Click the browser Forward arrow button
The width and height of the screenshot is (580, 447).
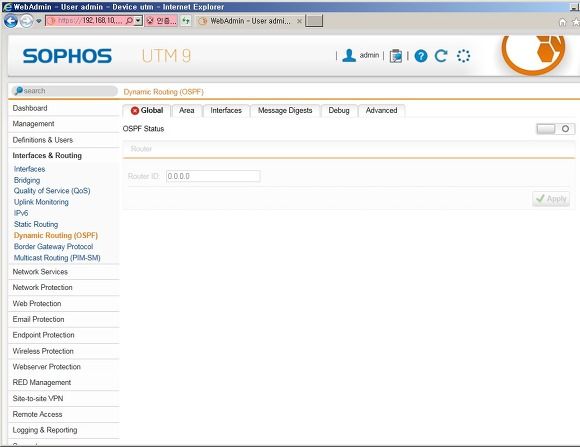(26, 21)
